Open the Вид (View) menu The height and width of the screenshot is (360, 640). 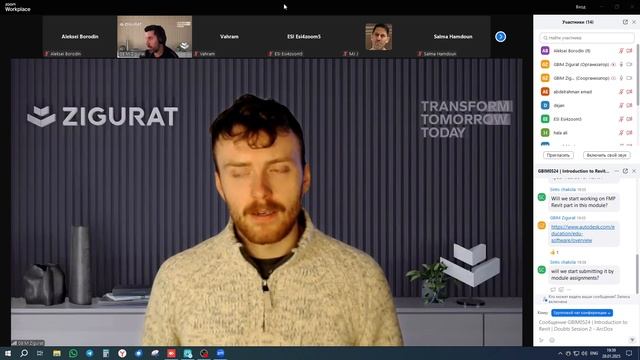tap(580, 7)
